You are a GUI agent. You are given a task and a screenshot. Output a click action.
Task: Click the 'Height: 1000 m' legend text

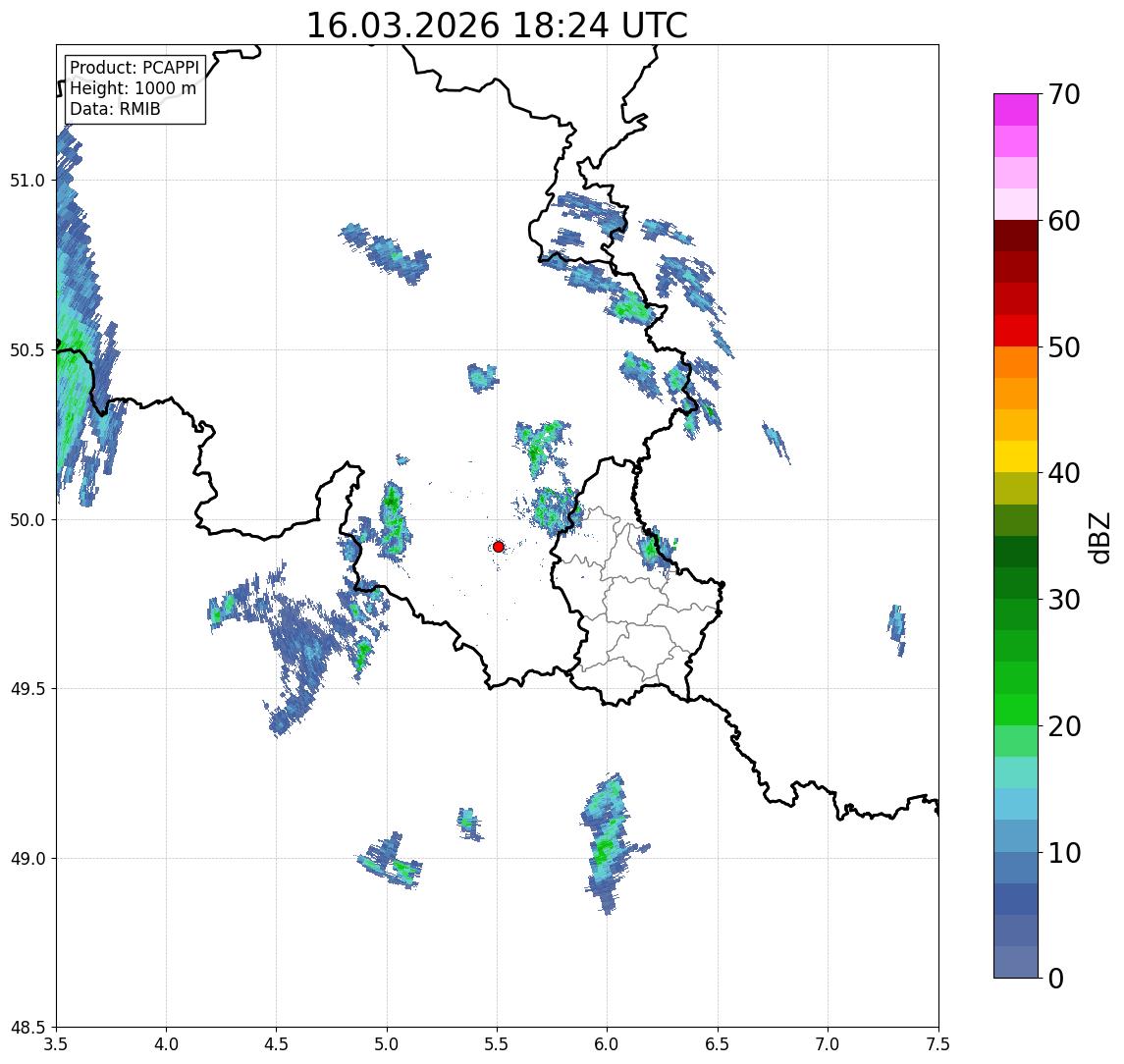tap(133, 88)
